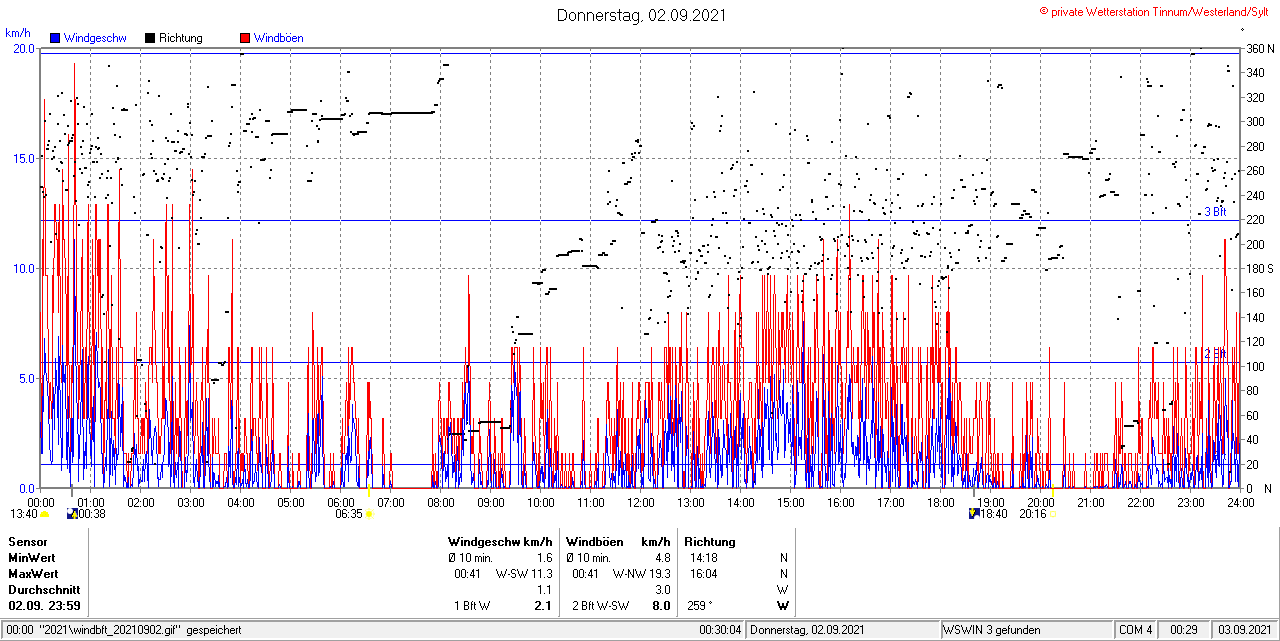Click the '10.0' value on the speed axis

23,268
